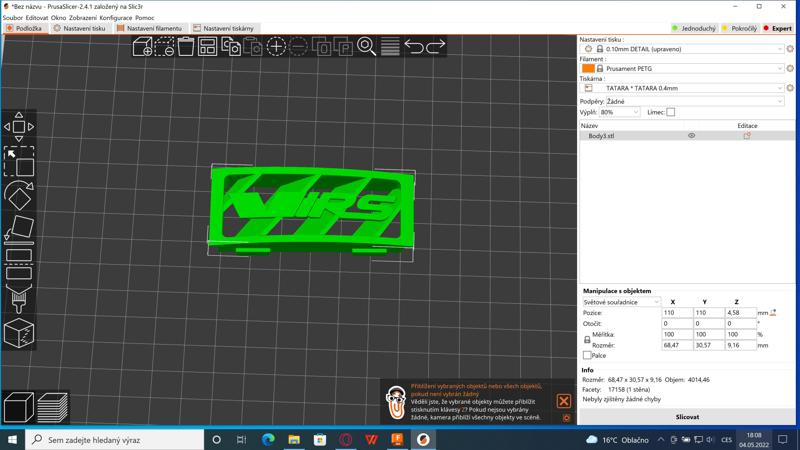
Task: Toggle visibility eye of Body3.stl
Action: 691,136
